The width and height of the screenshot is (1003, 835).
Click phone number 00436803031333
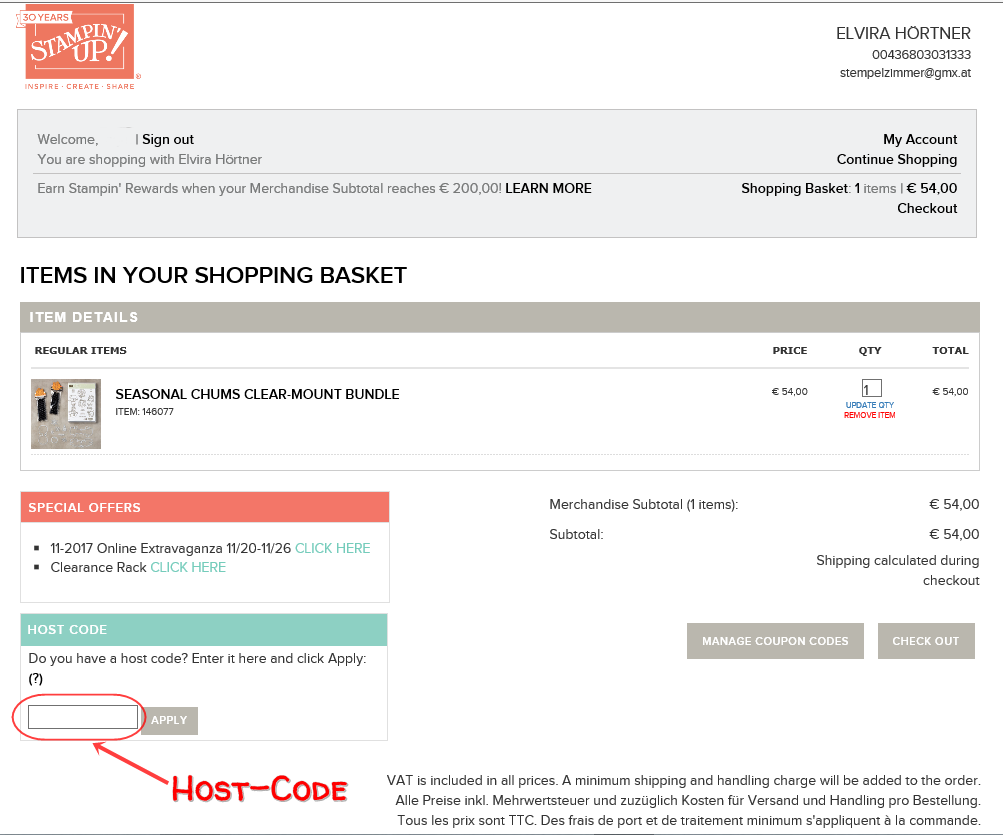921,54
